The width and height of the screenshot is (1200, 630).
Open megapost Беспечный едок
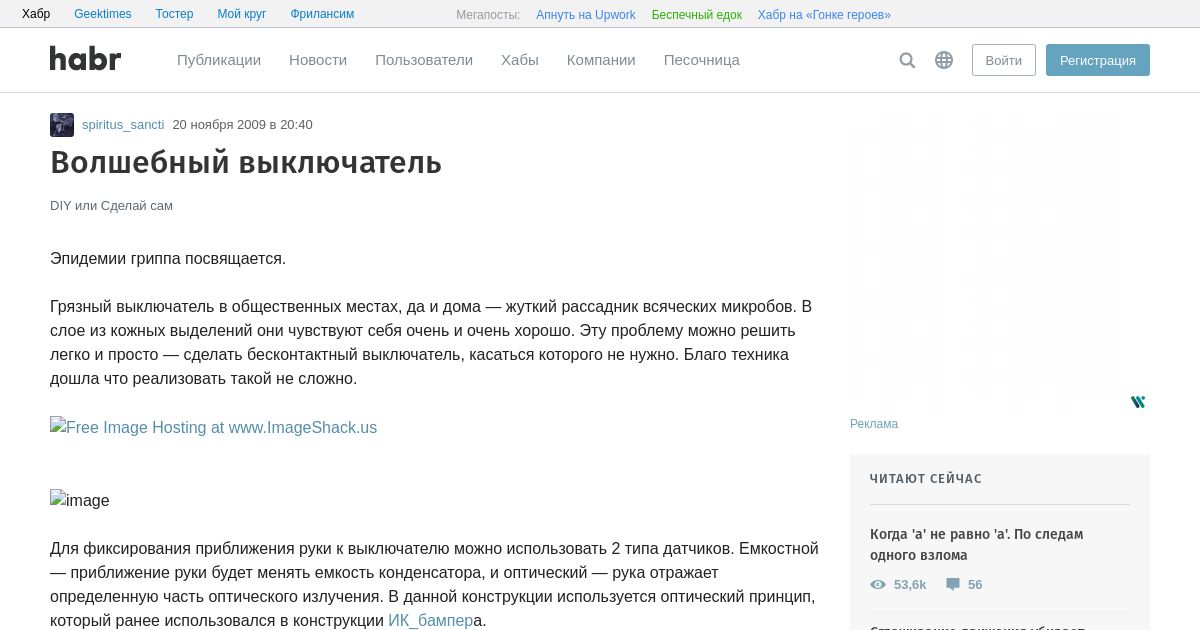pos(697,15)
